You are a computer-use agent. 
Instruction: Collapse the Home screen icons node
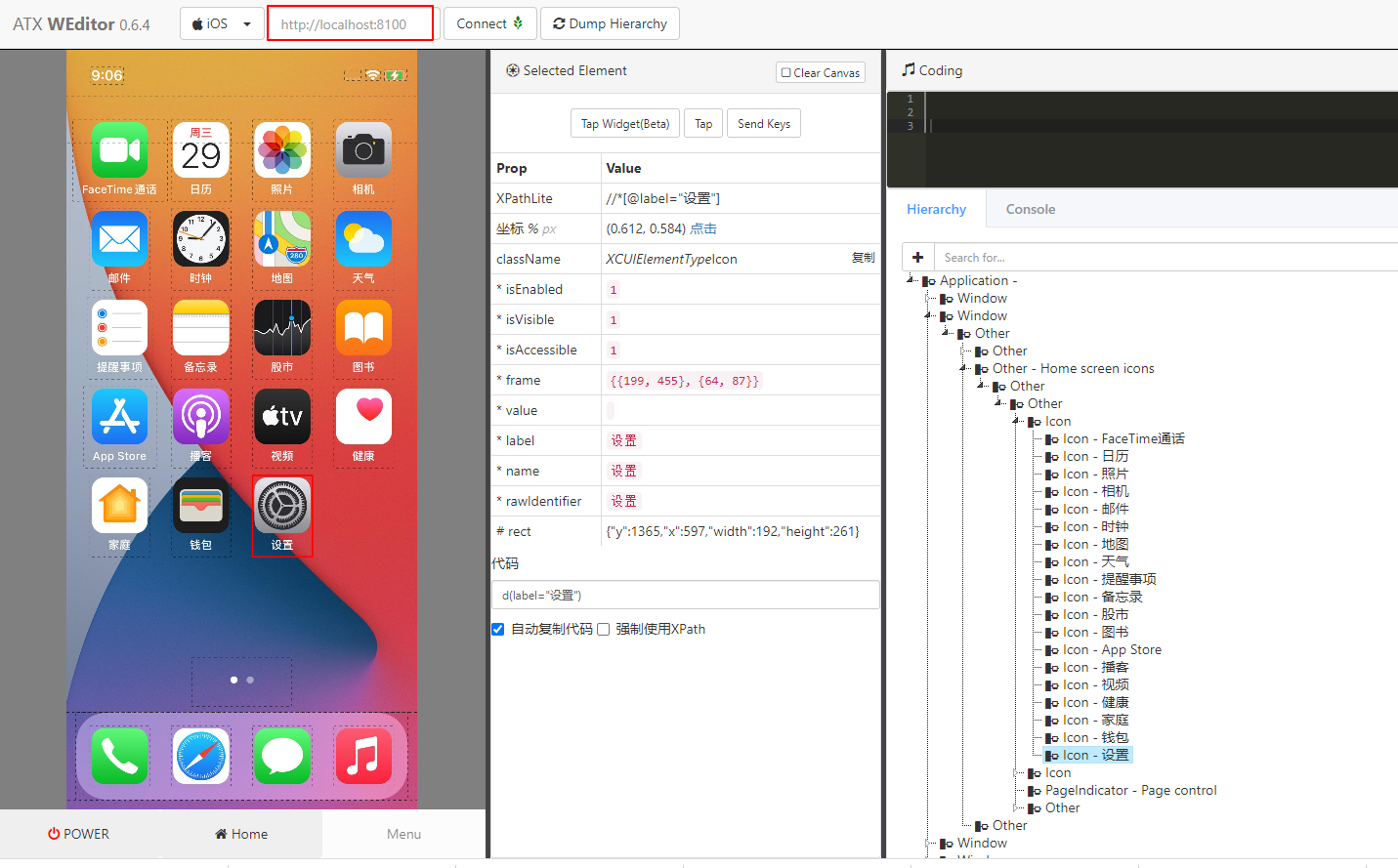coord(963,368)
